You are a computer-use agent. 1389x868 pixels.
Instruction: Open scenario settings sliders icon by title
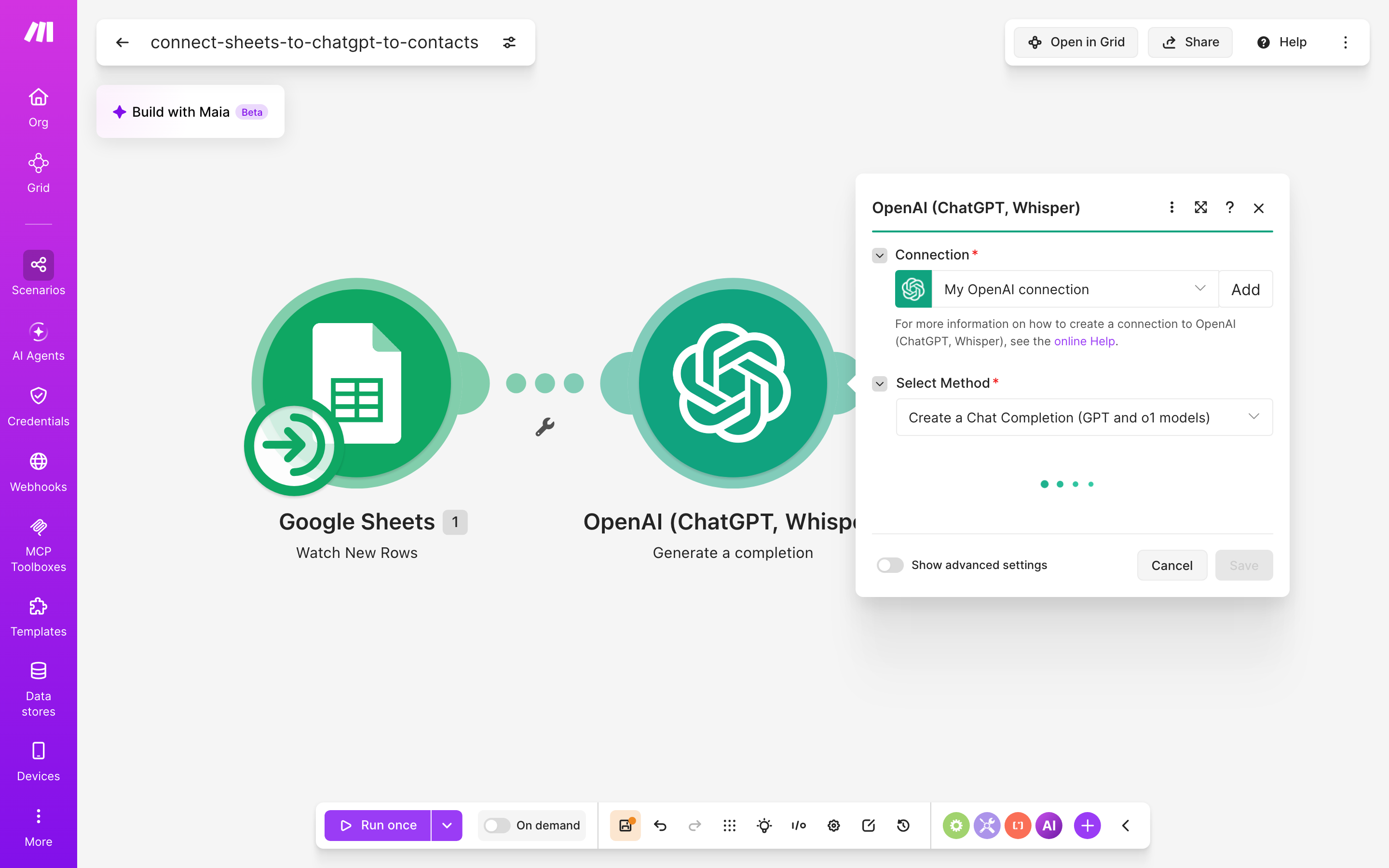[x=509, y=42]
